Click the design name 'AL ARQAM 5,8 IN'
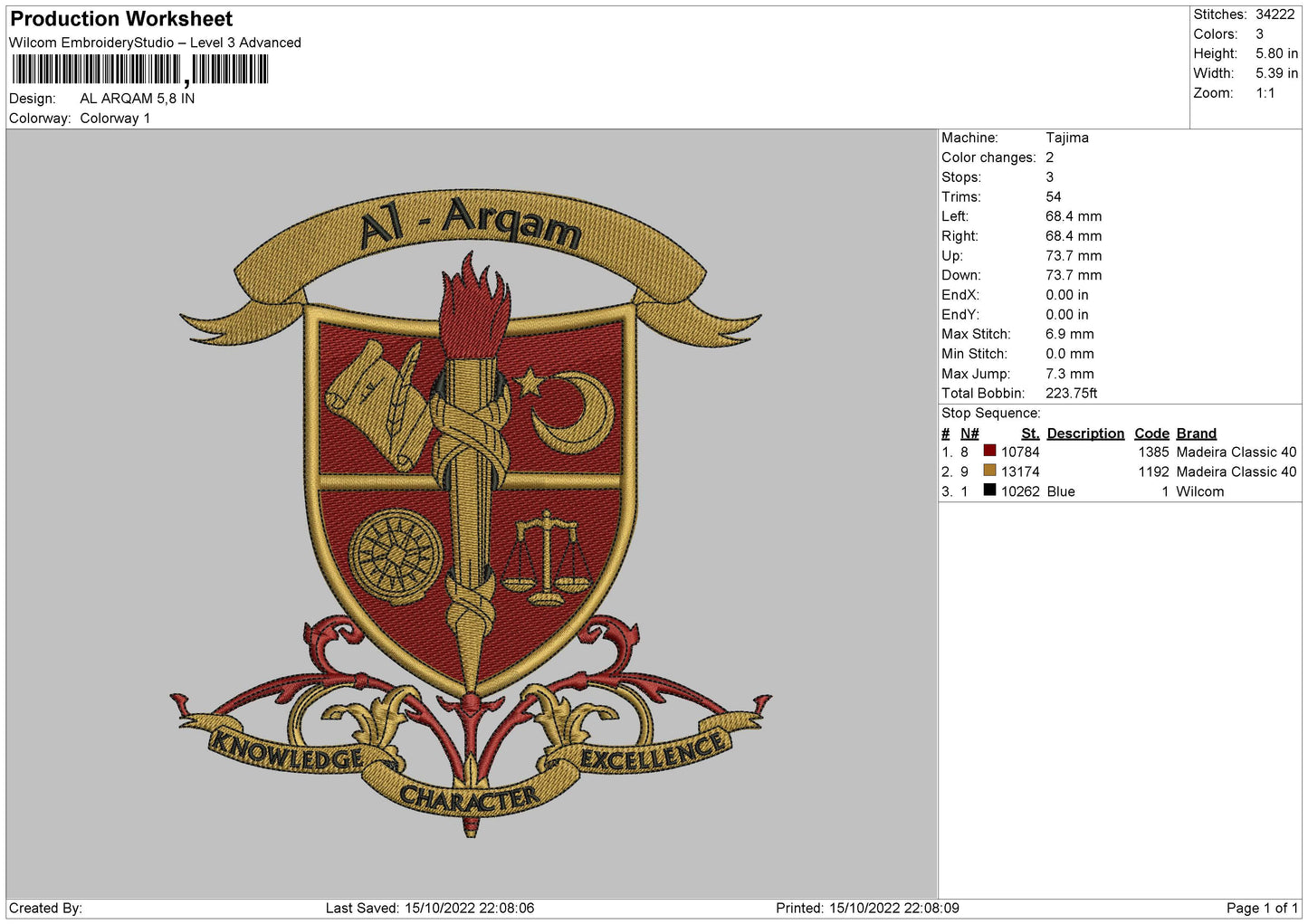Image resolution: width=1308 pixels, height=924 pixels. tap(138, 99)
